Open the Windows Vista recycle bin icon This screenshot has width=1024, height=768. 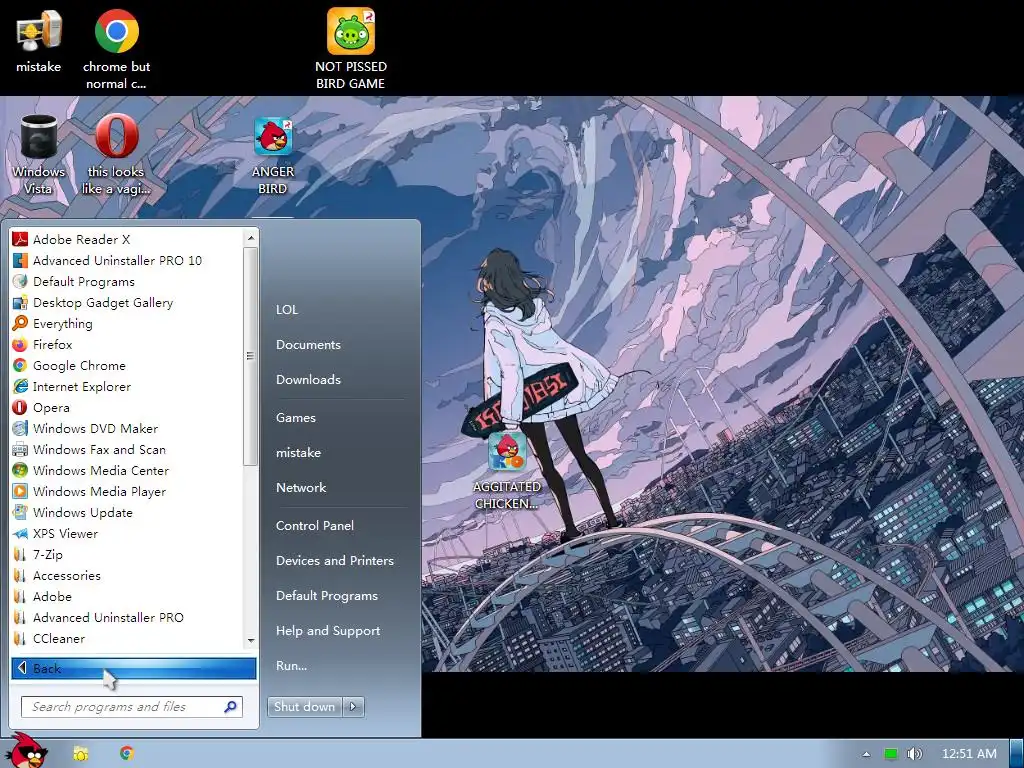tap(39, 154)
